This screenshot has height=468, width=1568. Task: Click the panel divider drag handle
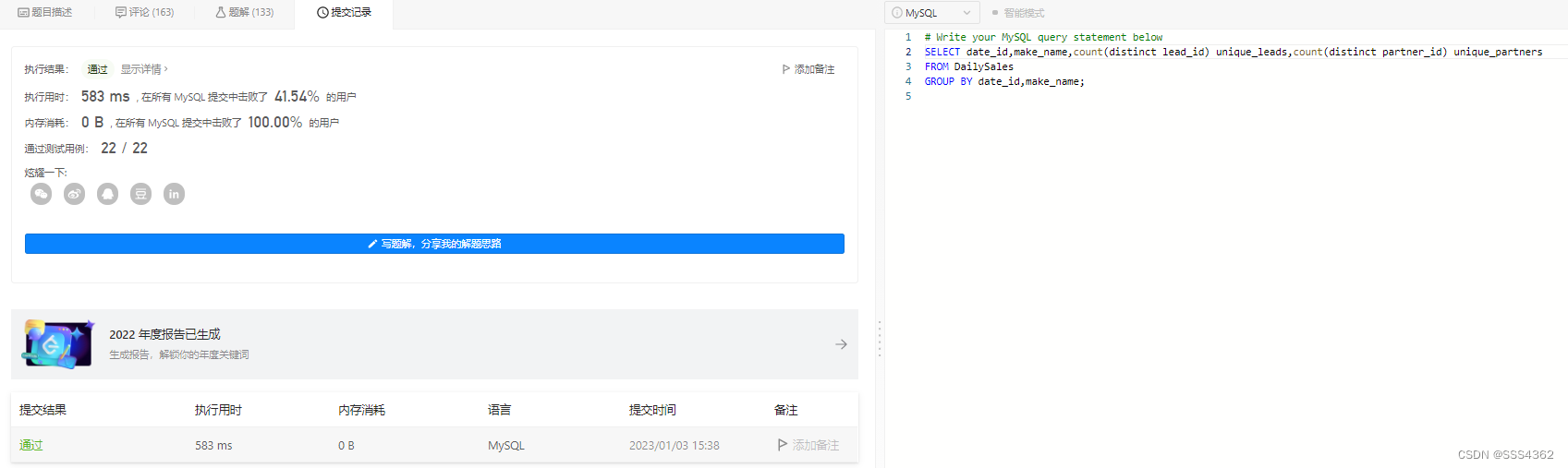[880, 338]
